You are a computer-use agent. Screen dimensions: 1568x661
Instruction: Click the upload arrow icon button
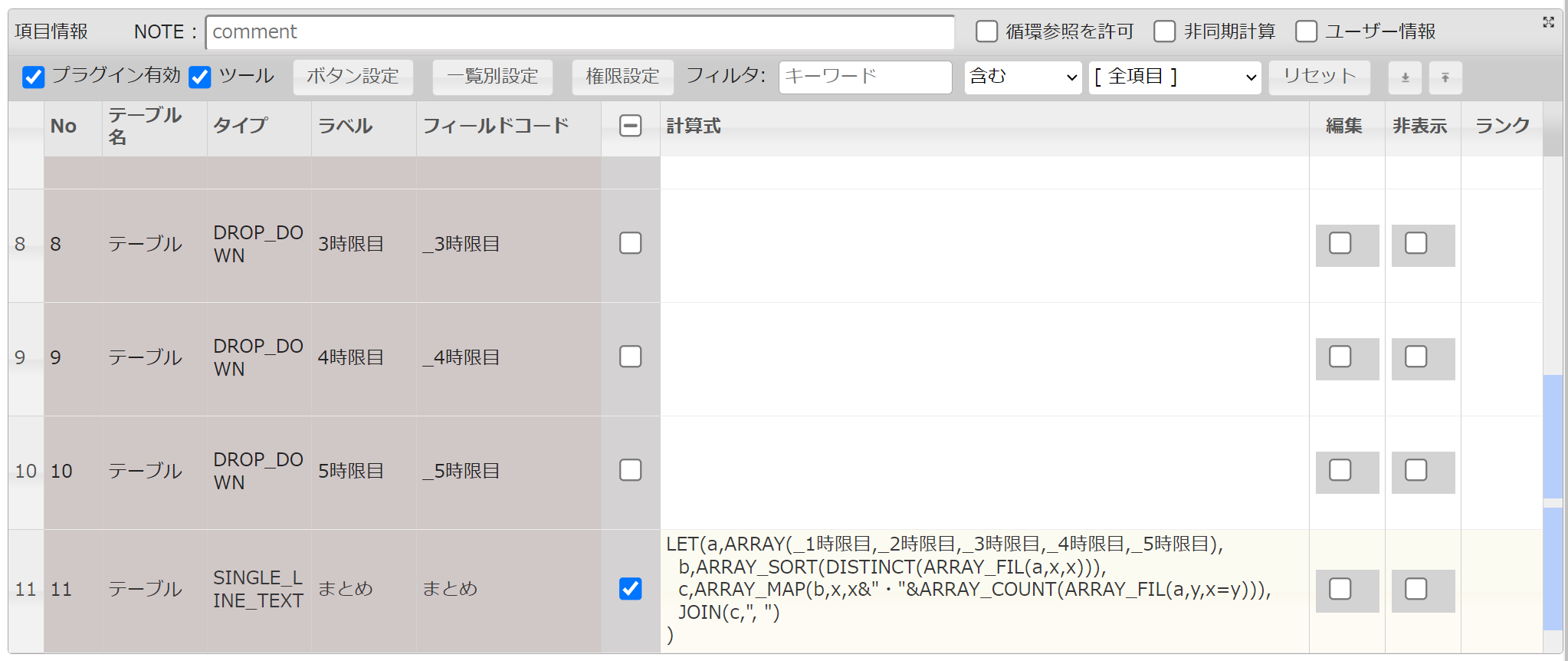pyautogui.click(x=1445, y=77)
